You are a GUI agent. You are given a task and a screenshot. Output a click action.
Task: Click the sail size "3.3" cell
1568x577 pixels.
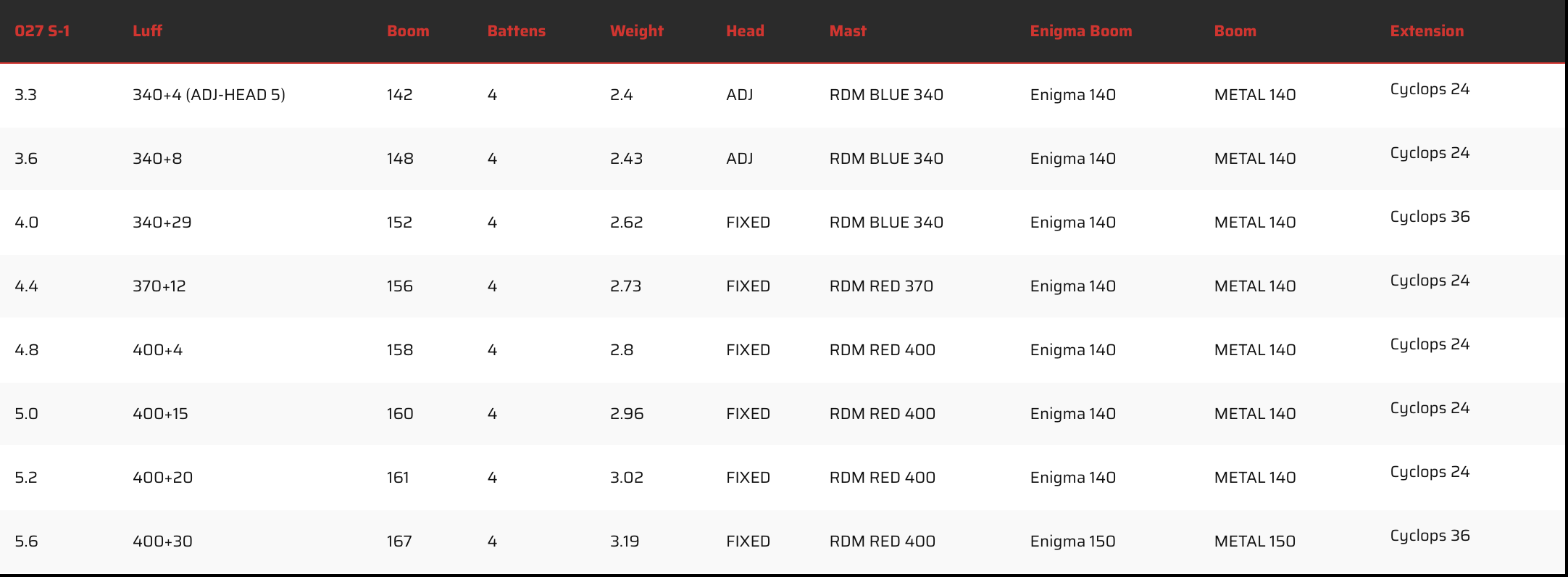[x=25, y=95]
